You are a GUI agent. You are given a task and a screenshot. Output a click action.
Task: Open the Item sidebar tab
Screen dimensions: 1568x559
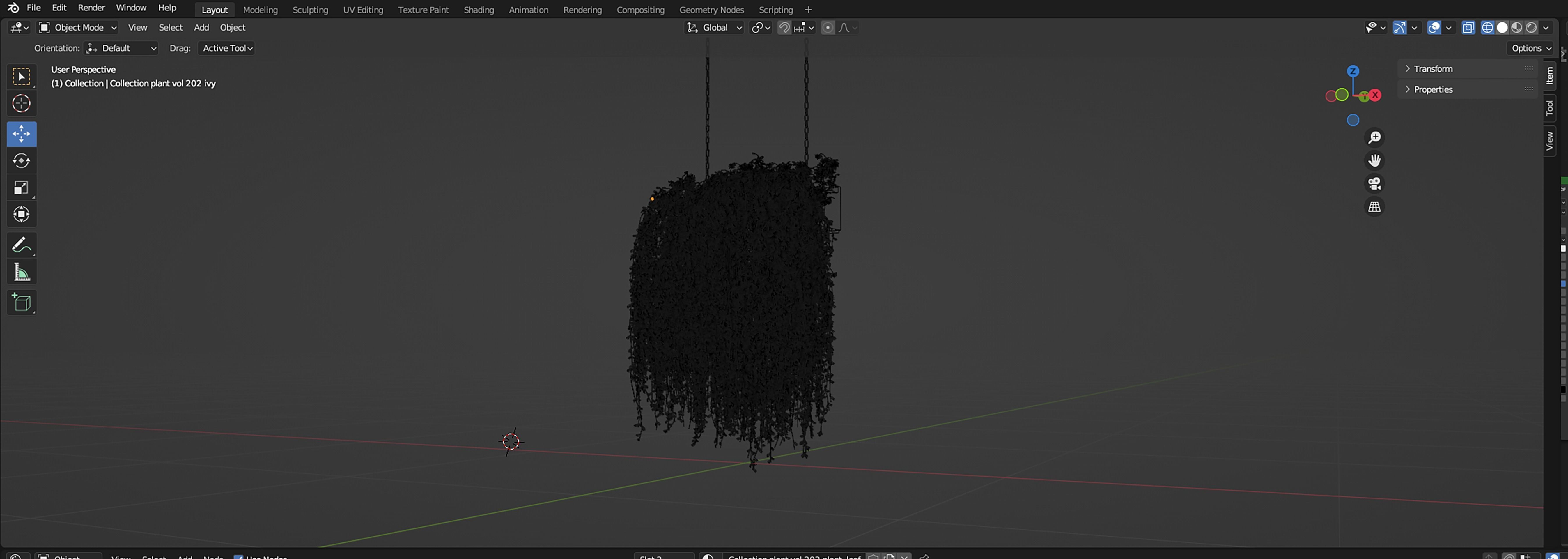[x=1549, y=75]
